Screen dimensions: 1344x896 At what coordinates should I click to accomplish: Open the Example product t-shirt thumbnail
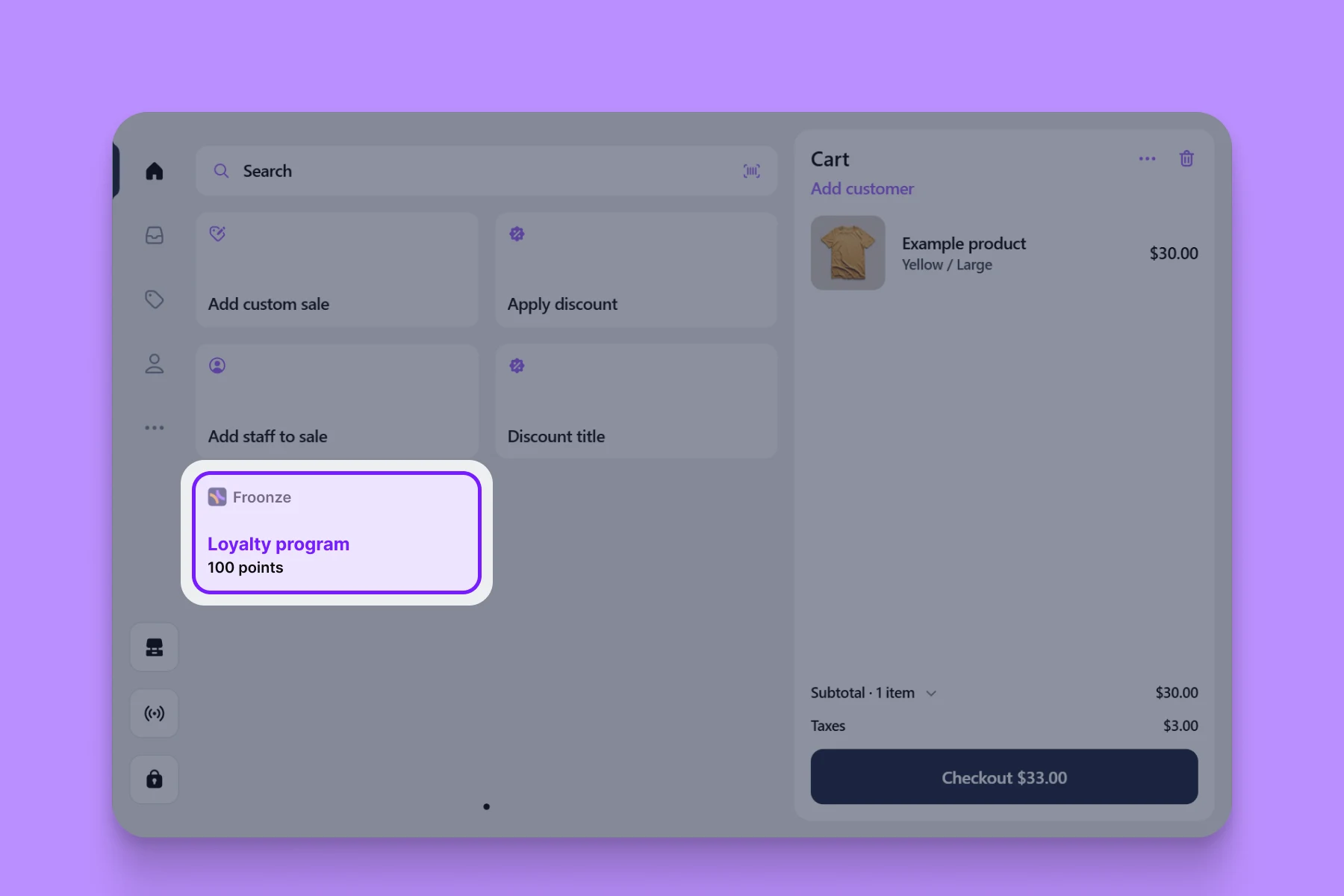point(848,253)
